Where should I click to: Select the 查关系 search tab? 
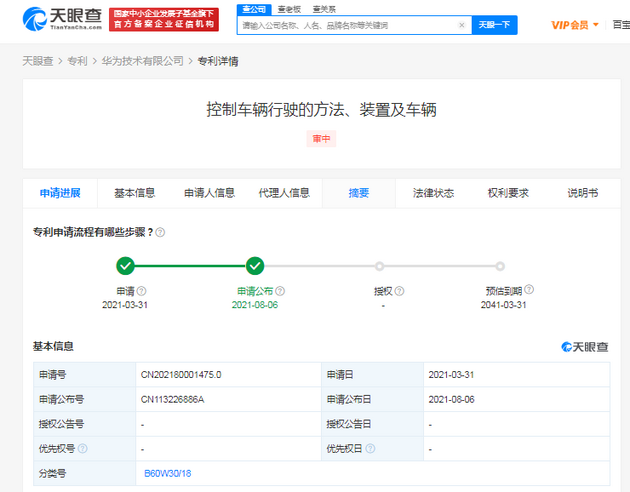click(x=324, y=9)
